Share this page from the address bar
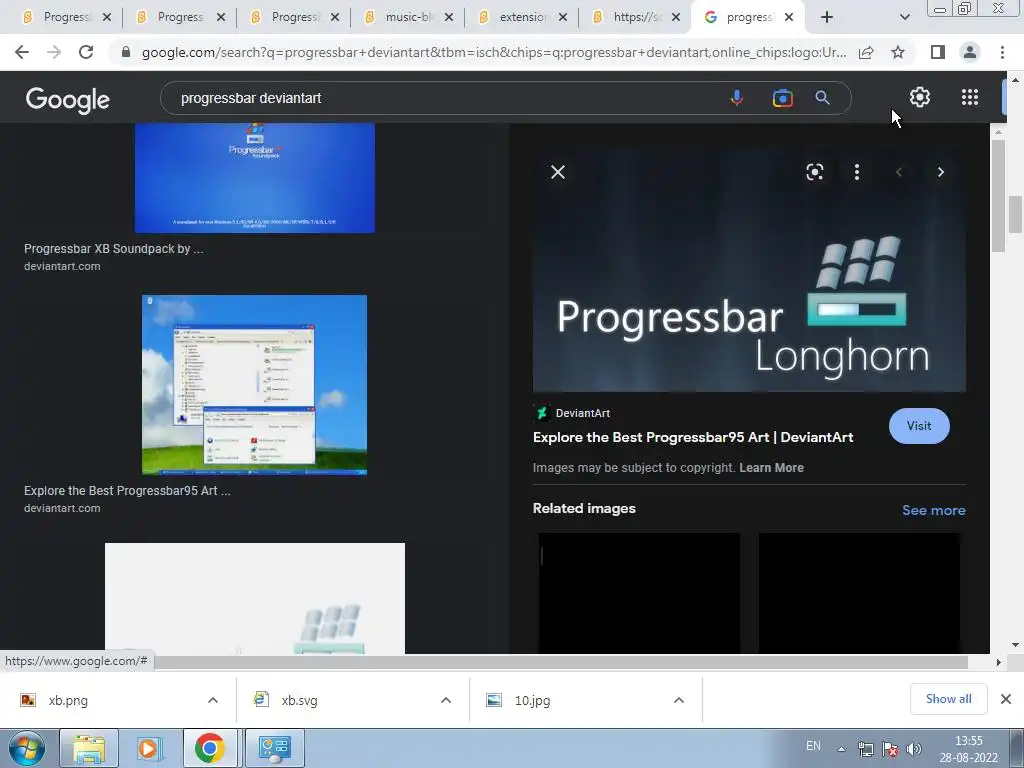 866,52
